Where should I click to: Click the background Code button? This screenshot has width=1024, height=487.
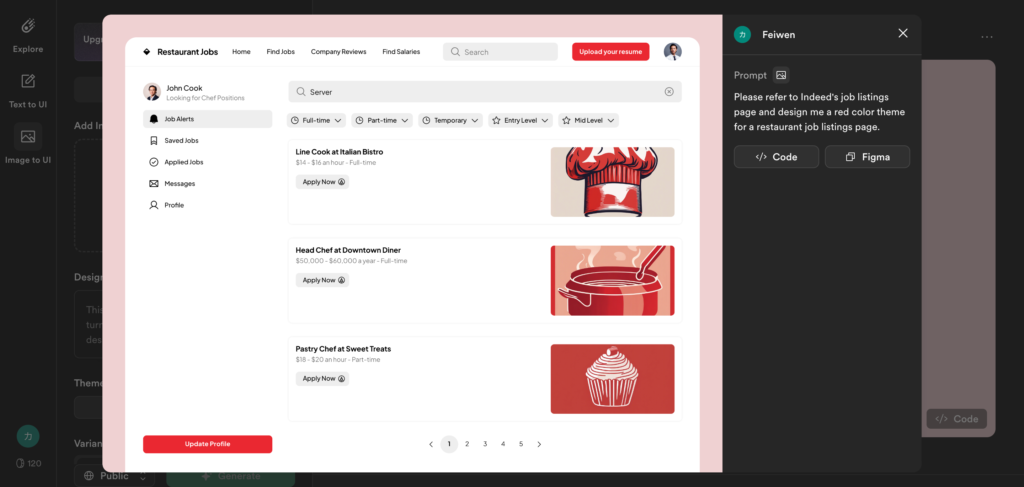point(956,419)
